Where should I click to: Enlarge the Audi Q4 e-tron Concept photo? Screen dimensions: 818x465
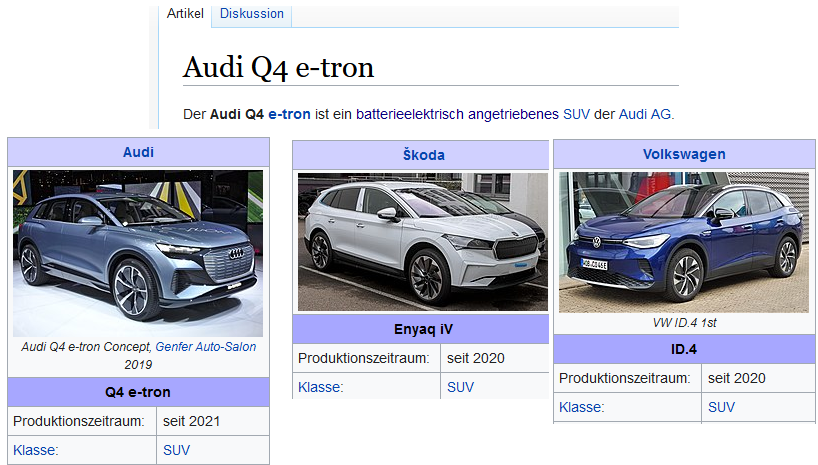point(138,253)
